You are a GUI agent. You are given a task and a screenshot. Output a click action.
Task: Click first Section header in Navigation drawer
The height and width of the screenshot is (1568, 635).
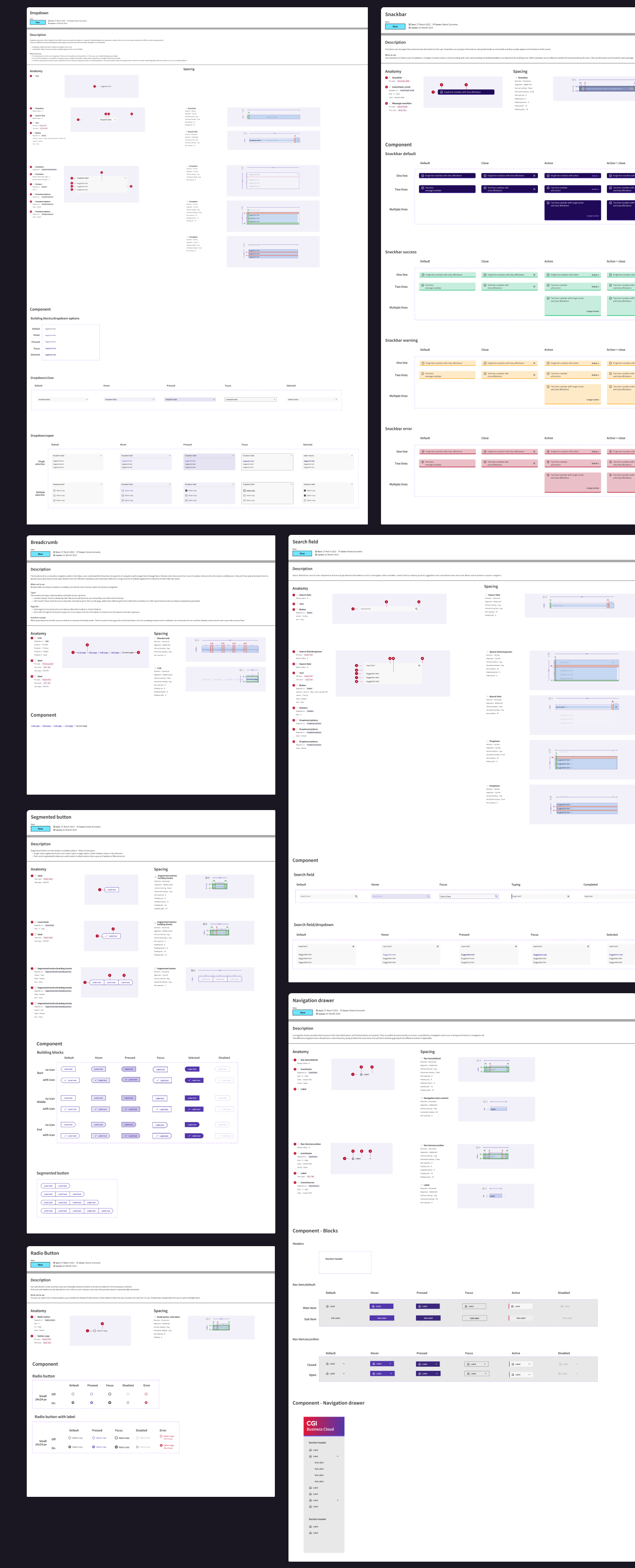(317, 1442)
